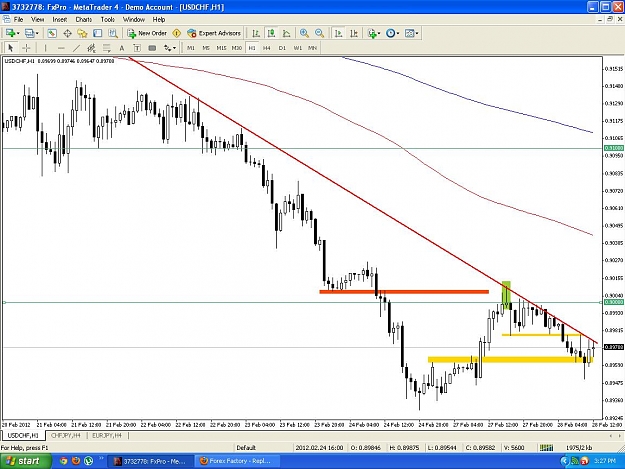Click the 'Default' profile in status bar

(x=246, y=447)
